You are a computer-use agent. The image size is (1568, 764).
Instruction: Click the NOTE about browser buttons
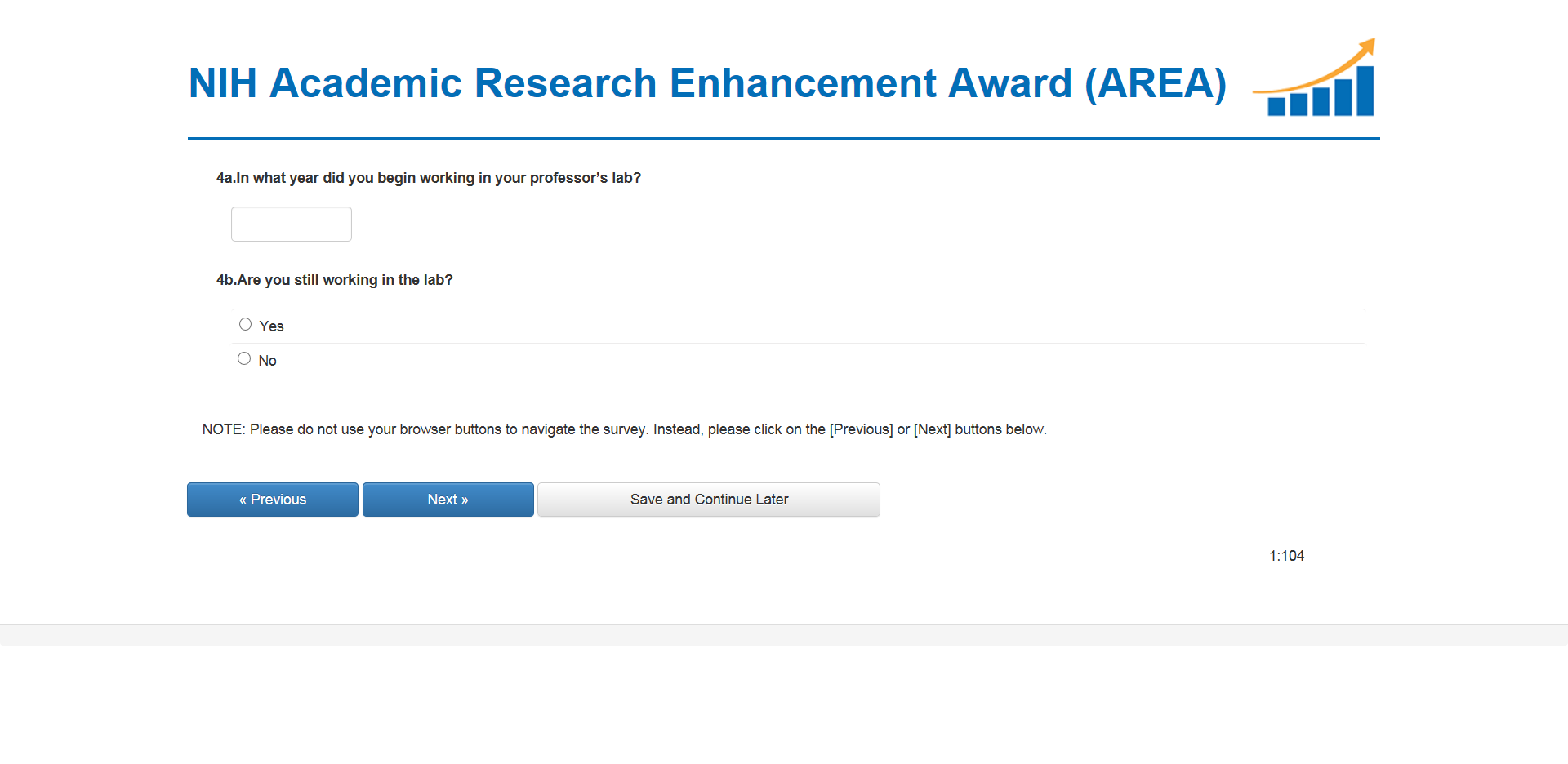point(624,429)
